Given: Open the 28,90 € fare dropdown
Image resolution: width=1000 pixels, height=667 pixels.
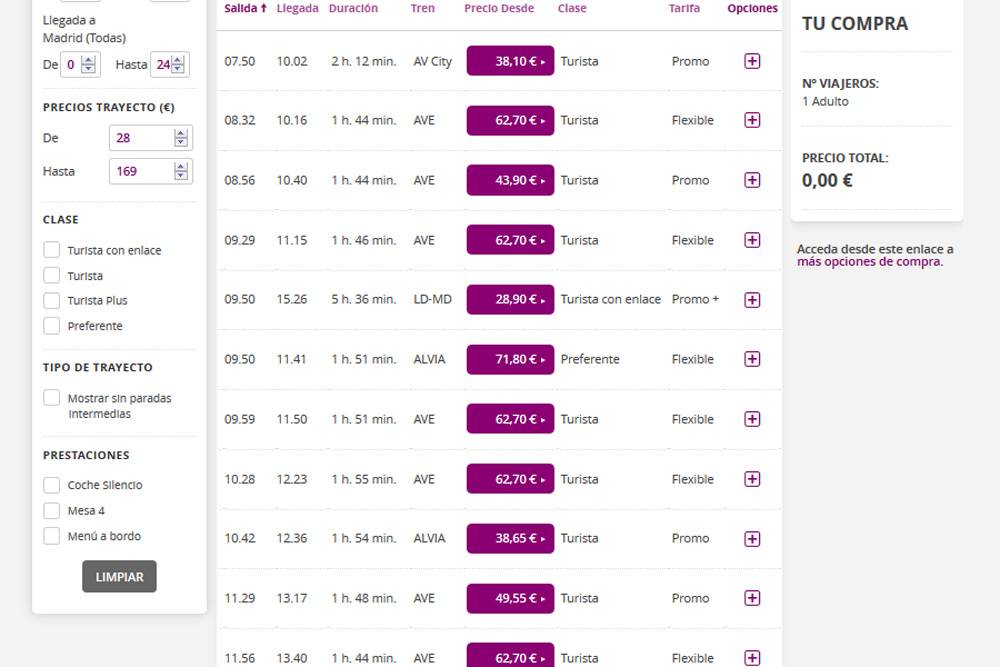Looking at the screenshot, I should click(x=510, y=299).
